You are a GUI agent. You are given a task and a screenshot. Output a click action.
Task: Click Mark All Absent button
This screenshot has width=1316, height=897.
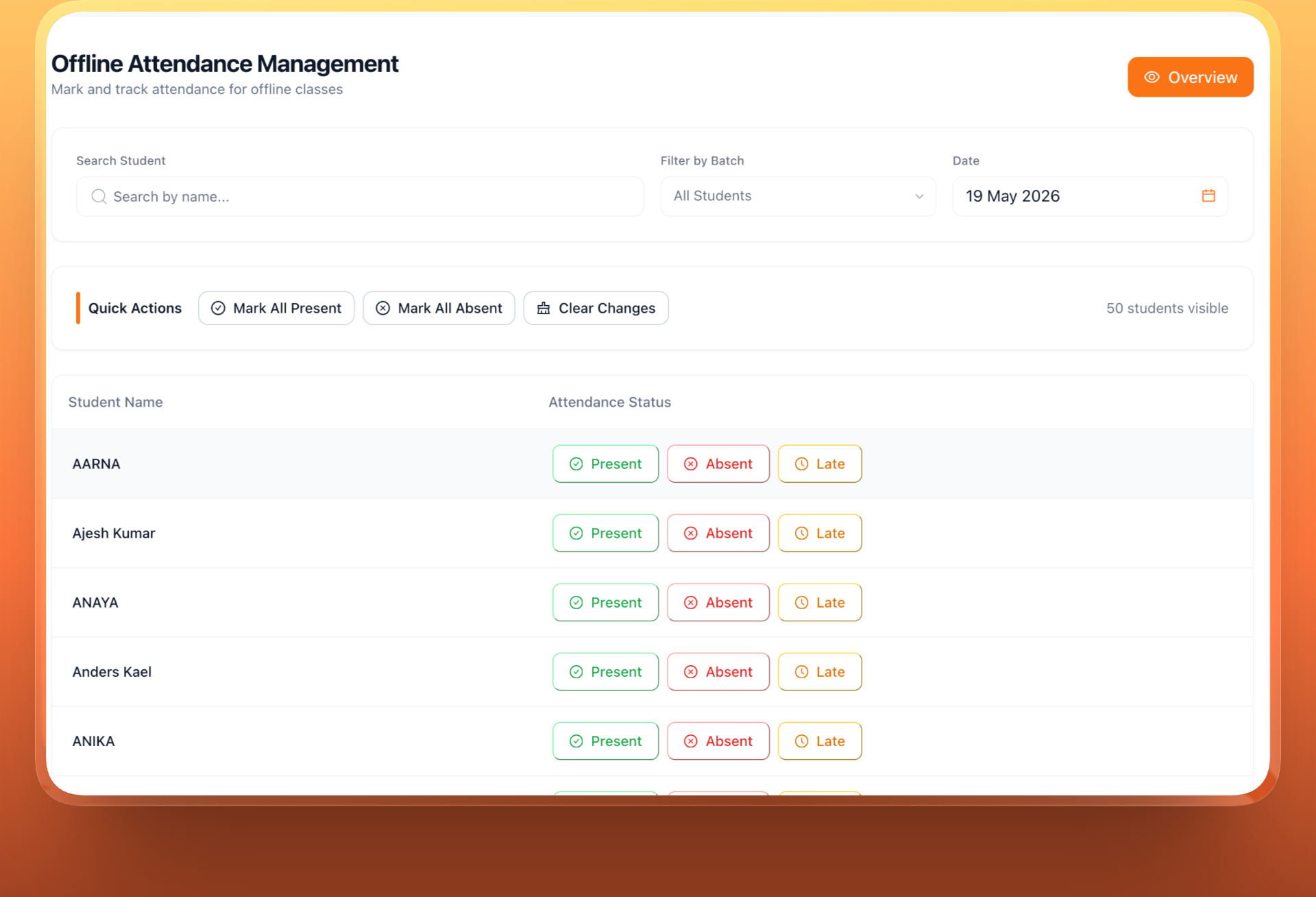(x=439, y=308)
